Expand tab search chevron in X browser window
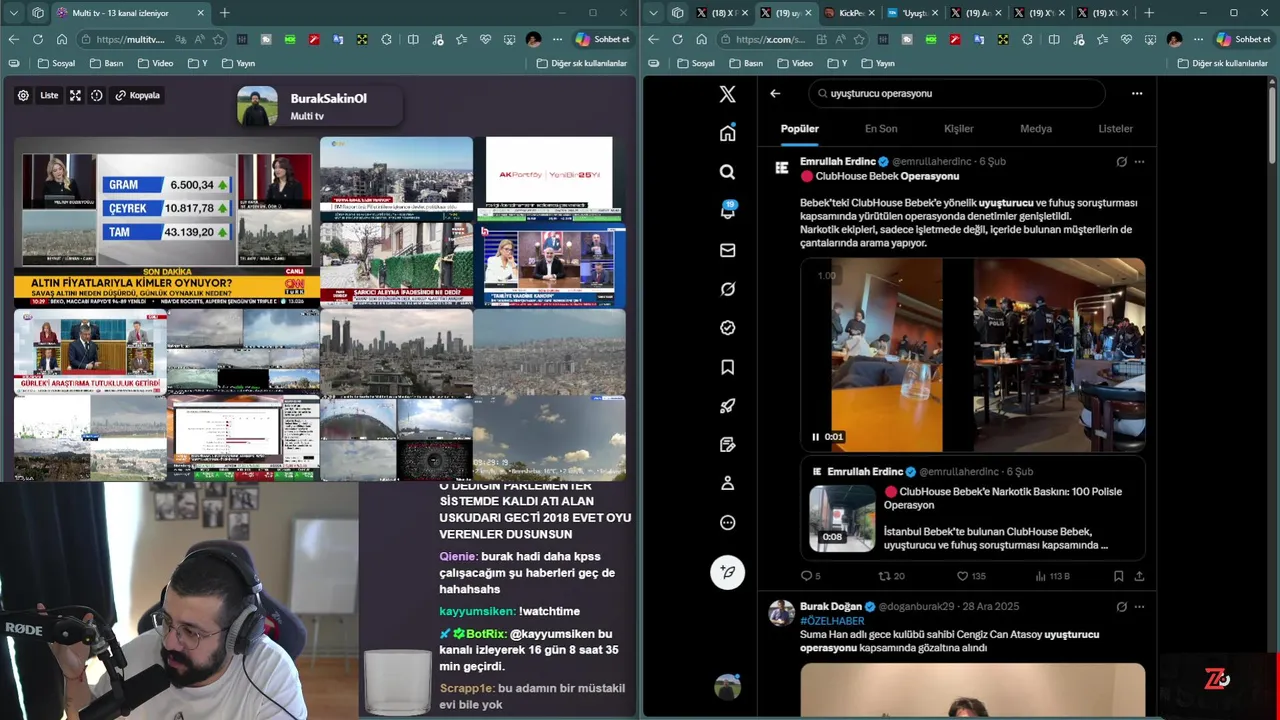 click(x=653, y=13)
